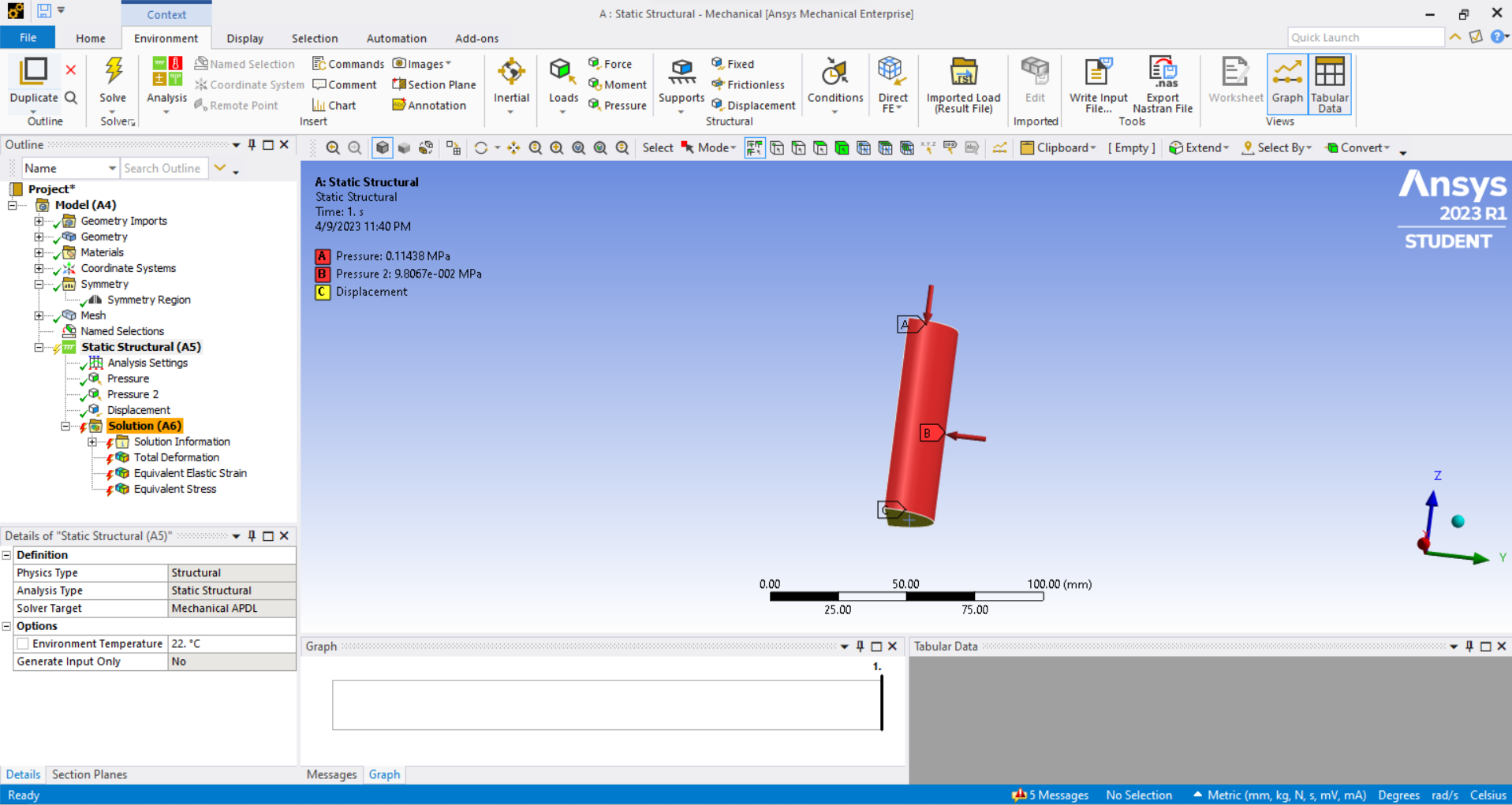Insert a Frictionless support

(748, 84)
